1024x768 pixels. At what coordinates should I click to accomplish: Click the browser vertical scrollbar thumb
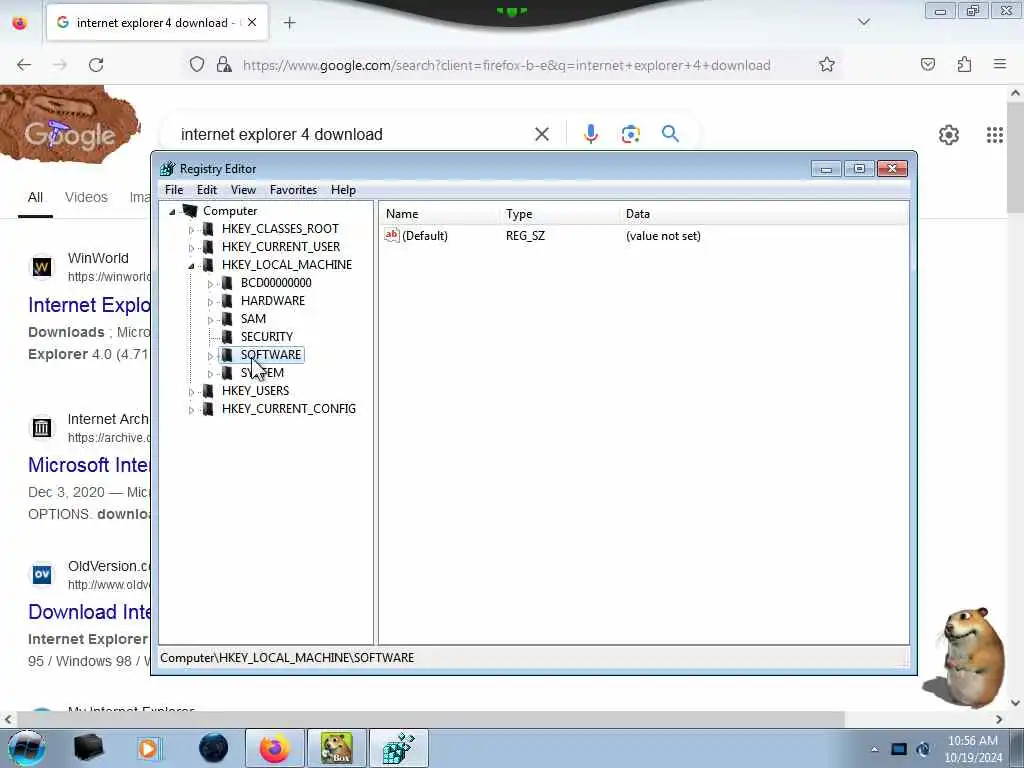click(1016, 157)
